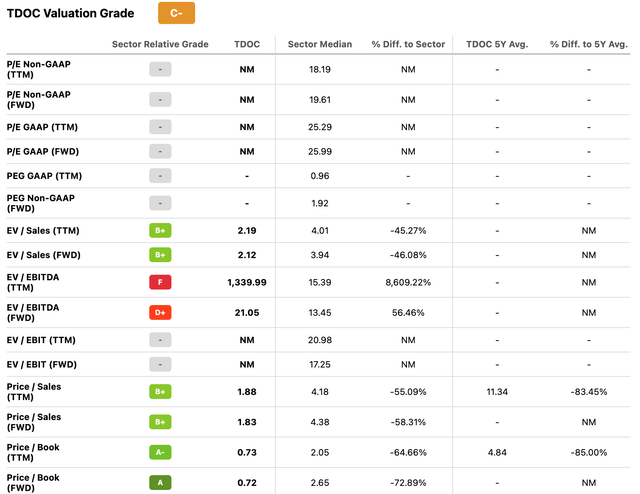Select the TDOC 5Y Avg. column header
The image size is (640, 494).
497,46
